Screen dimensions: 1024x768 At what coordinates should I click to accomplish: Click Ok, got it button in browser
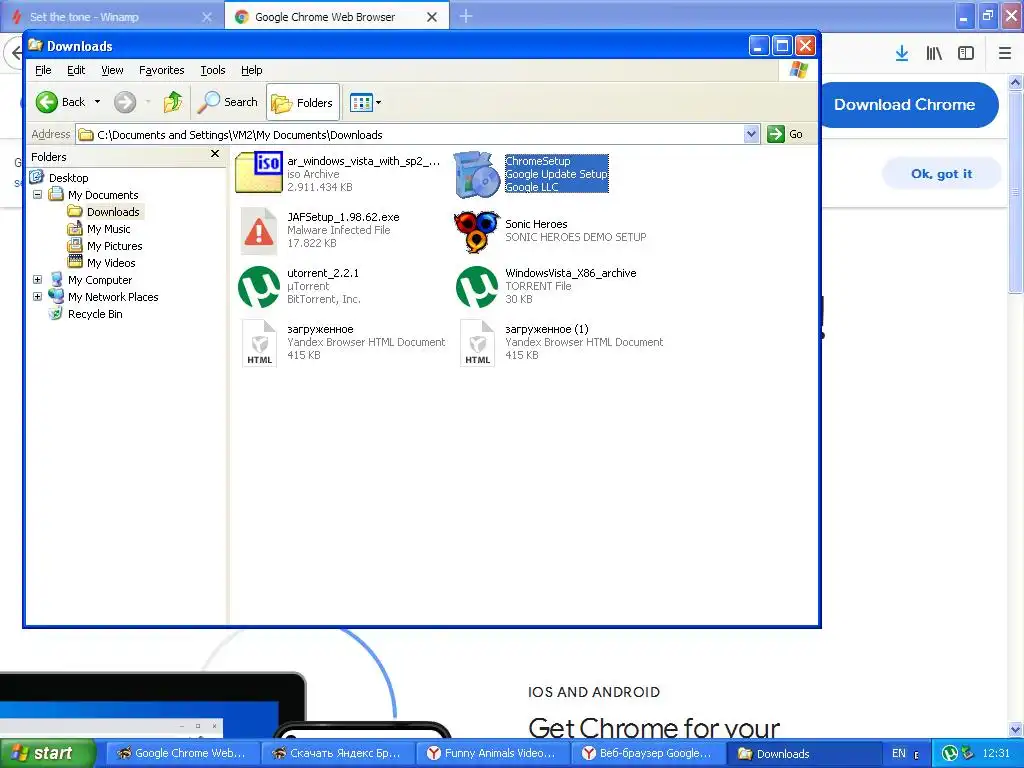pyautogui.click(x=941, y=174)
